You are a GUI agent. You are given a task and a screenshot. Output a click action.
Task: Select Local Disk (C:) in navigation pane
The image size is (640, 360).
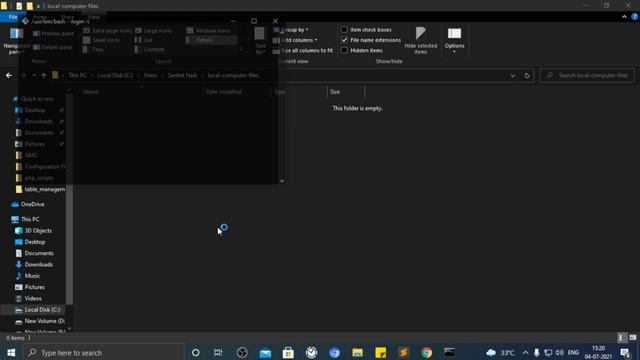[37, 310]
